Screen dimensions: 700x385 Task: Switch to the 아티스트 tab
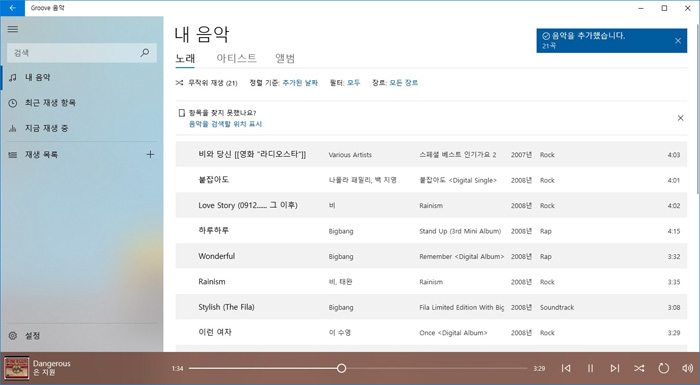pos(236,58)
